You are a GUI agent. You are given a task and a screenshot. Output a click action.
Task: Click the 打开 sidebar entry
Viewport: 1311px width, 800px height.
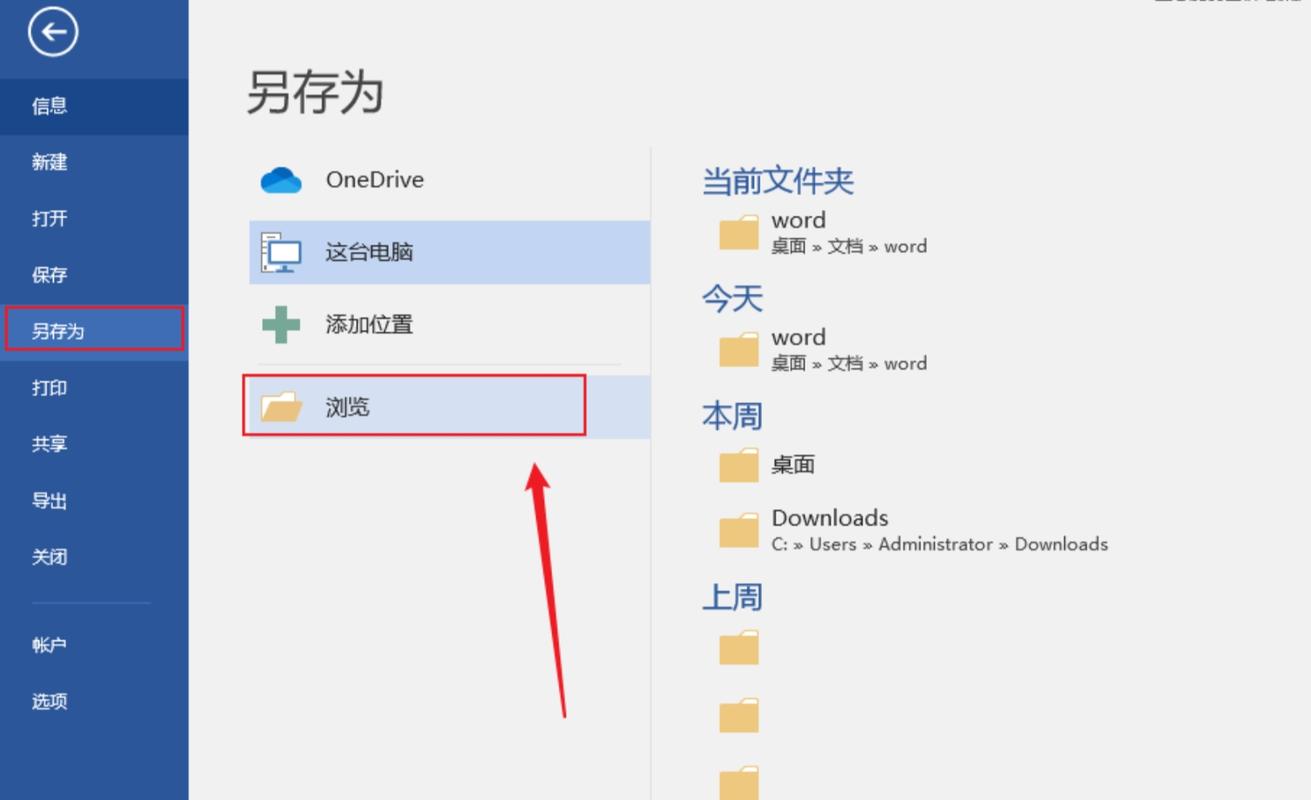click(x=48, y=218)
